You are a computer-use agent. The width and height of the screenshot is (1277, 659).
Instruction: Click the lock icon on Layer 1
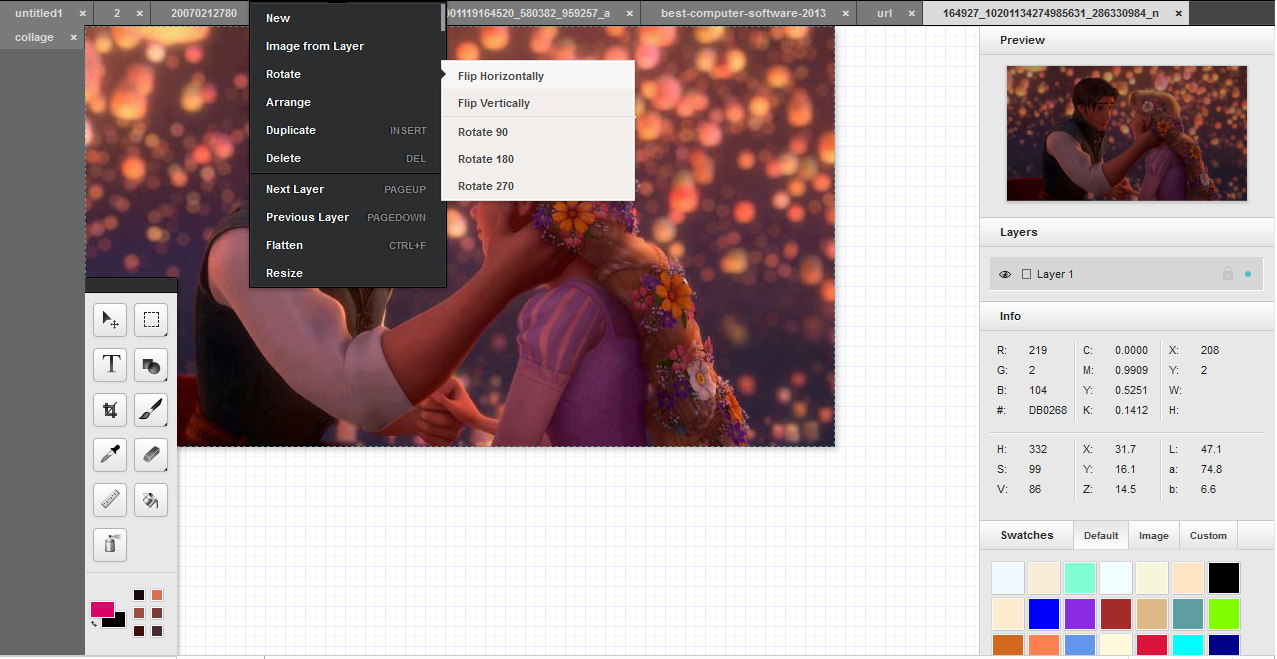click(1227, 274)
